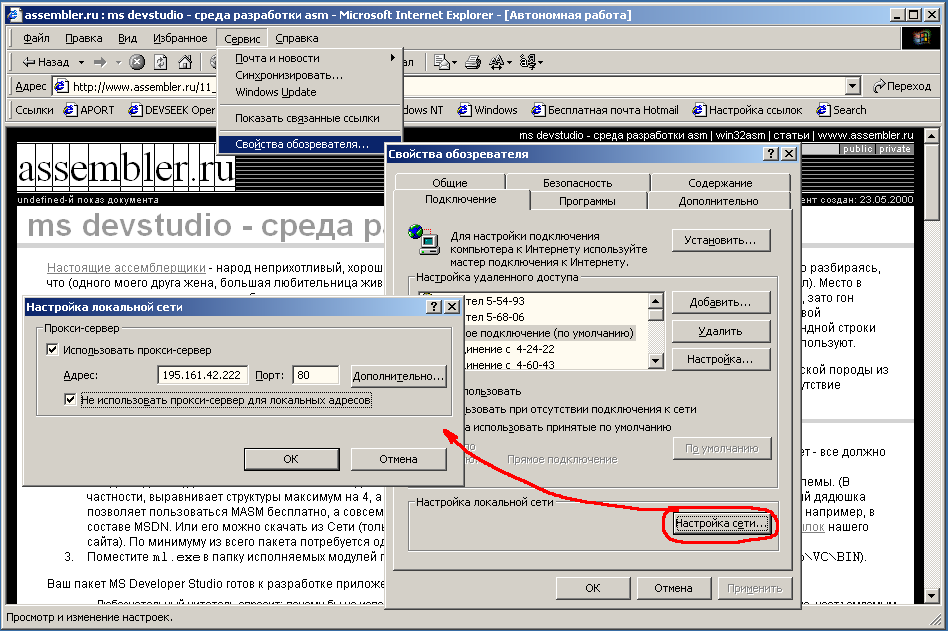Click into the Порт field
The width and height of the screenshot is (948, 631).
pyautogui.click(x=316, y=375)
